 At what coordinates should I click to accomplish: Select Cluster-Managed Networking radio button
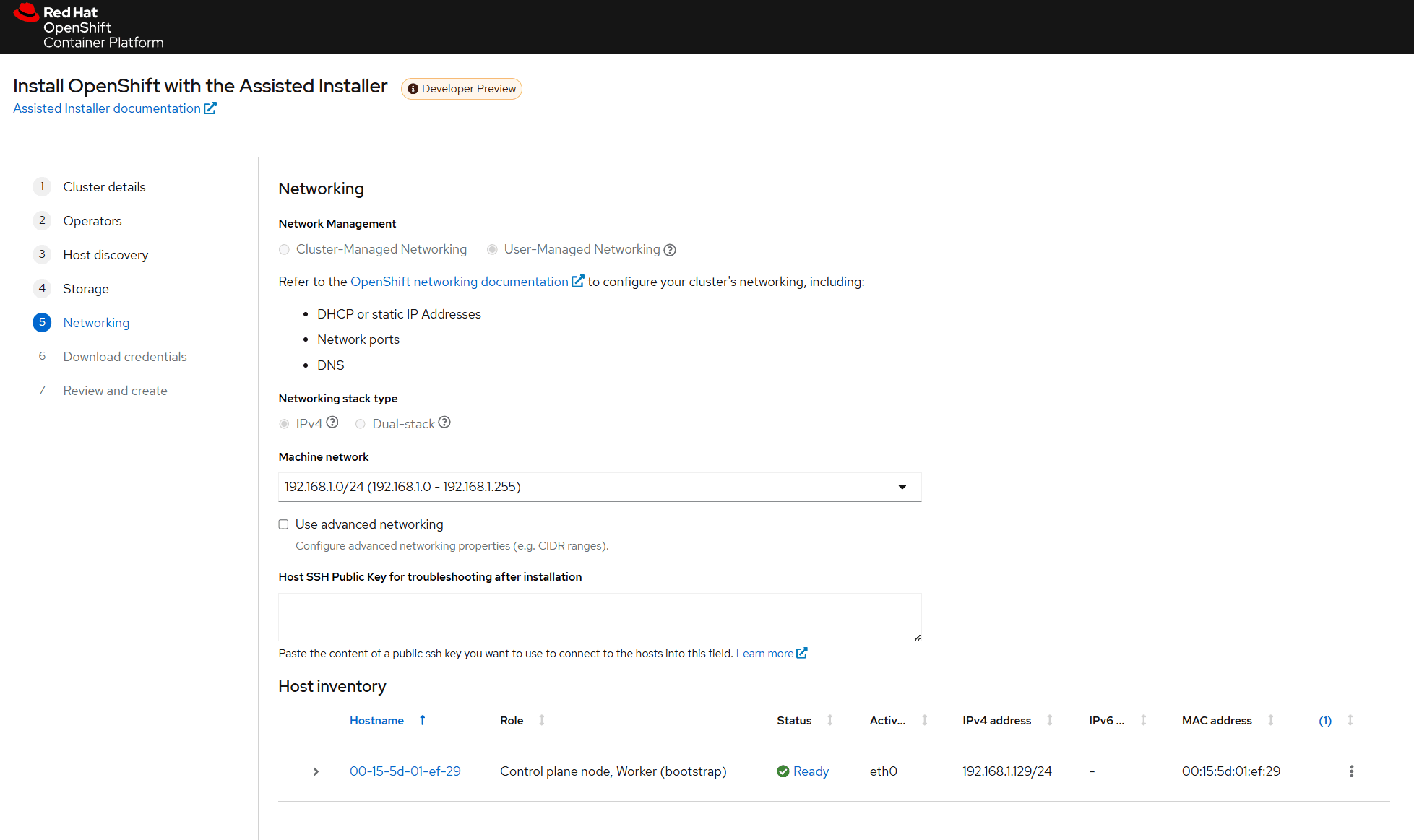[284, 250]
